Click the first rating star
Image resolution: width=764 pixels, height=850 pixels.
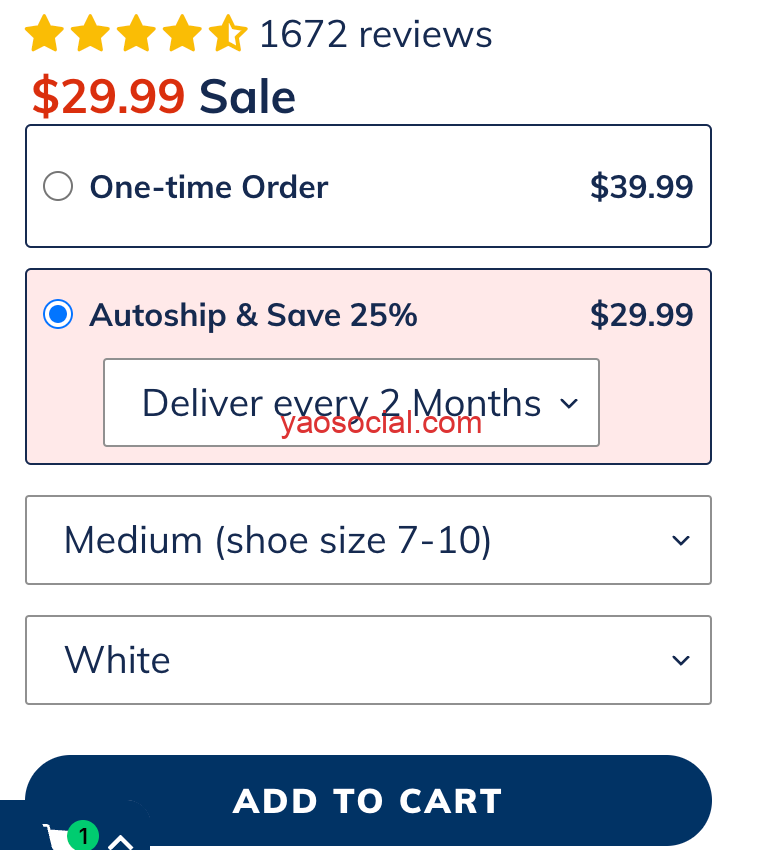pos(44,35)
